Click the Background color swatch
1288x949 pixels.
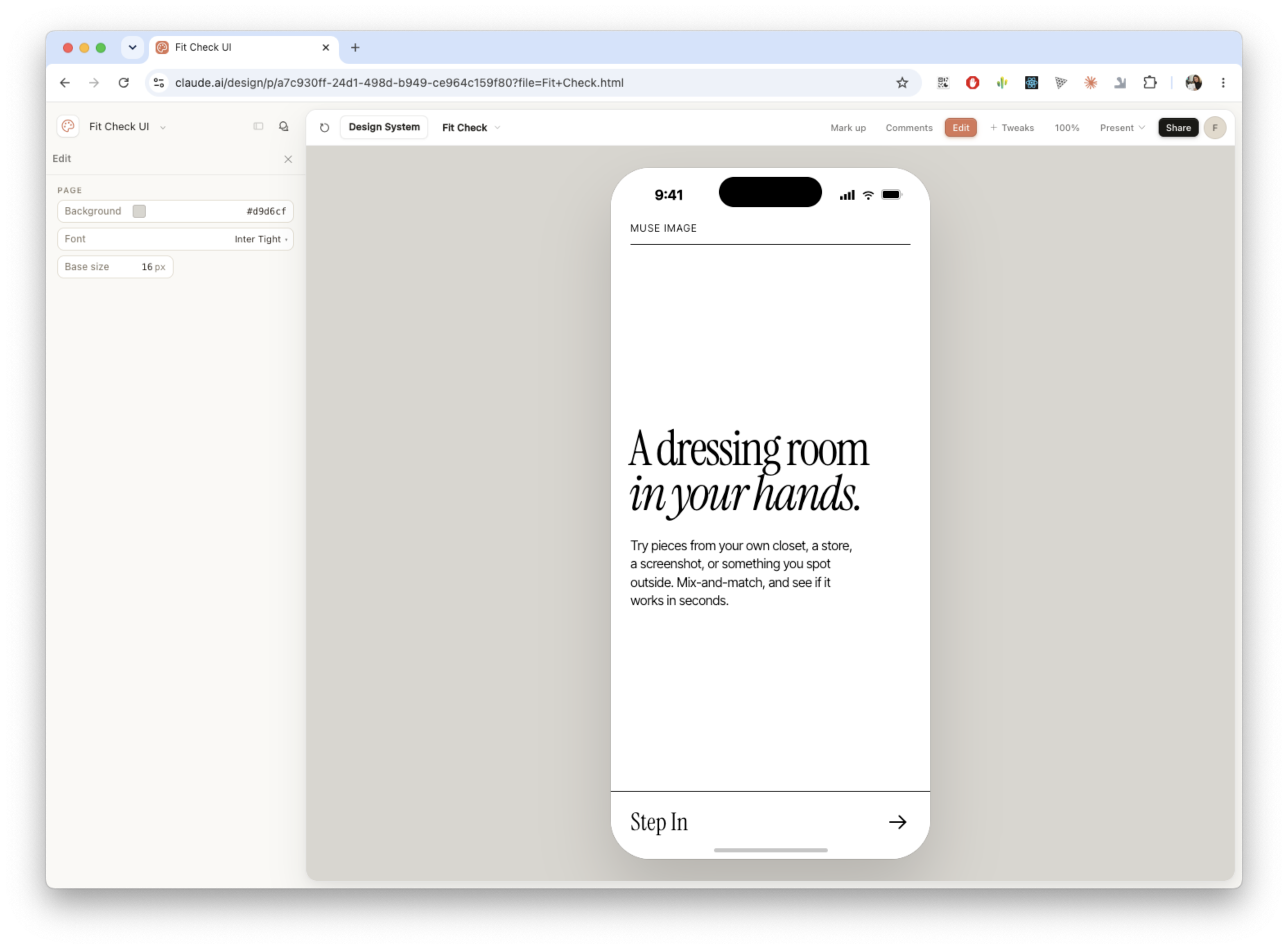(x=139, y=211)
